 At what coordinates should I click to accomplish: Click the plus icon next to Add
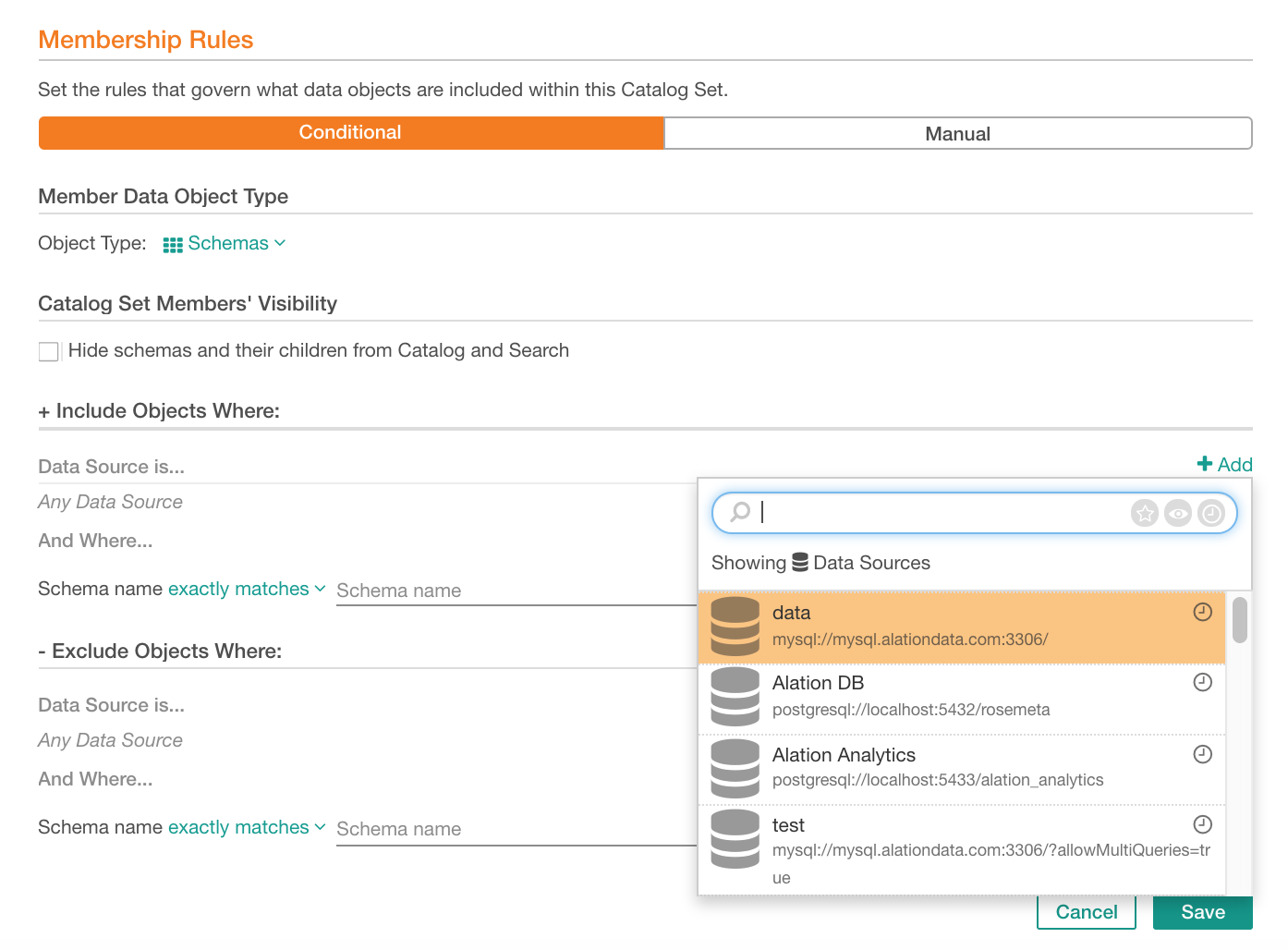click(x=1205, y=464)
